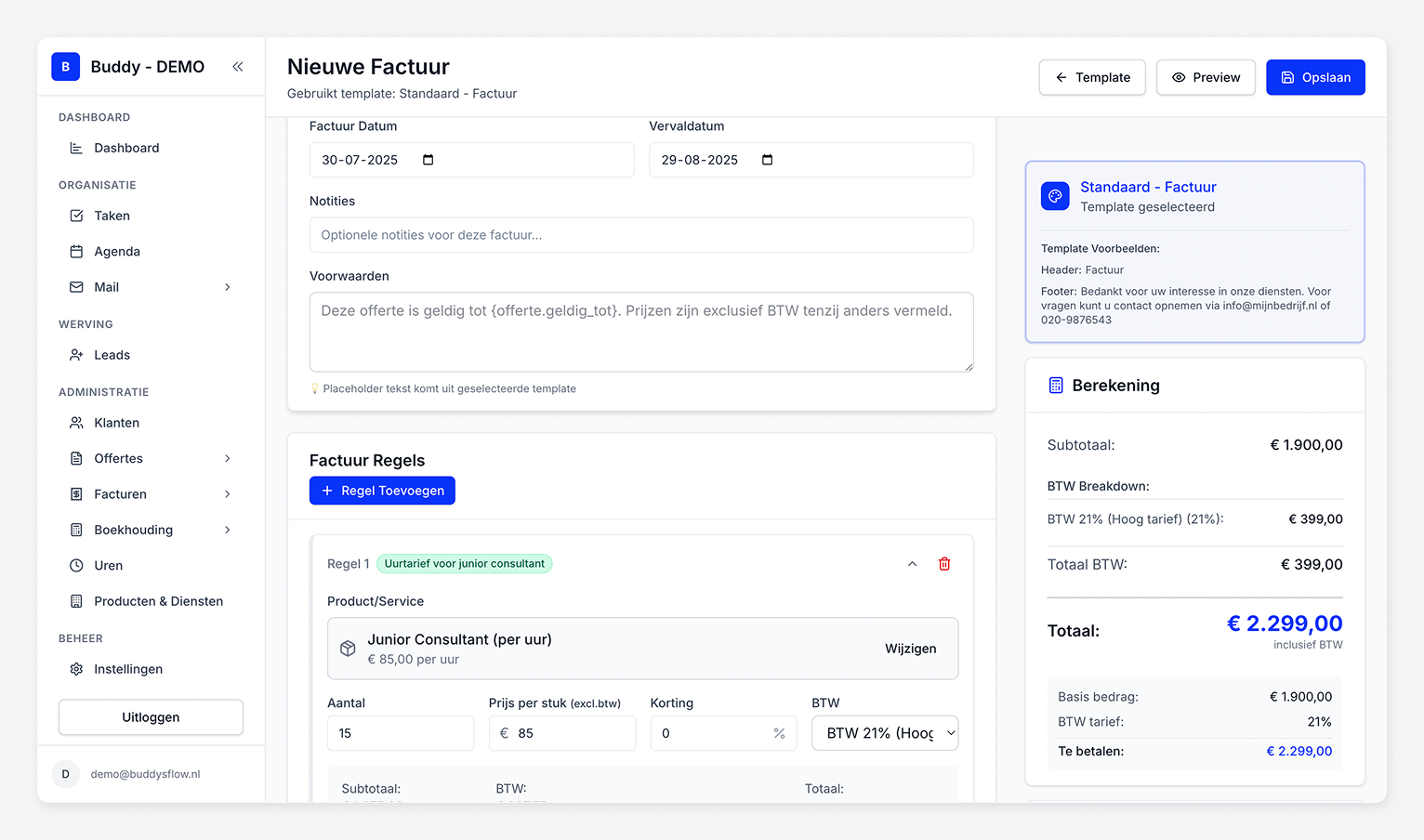Select the Uren clock icon
The image size is (1424, 840).
76,565
